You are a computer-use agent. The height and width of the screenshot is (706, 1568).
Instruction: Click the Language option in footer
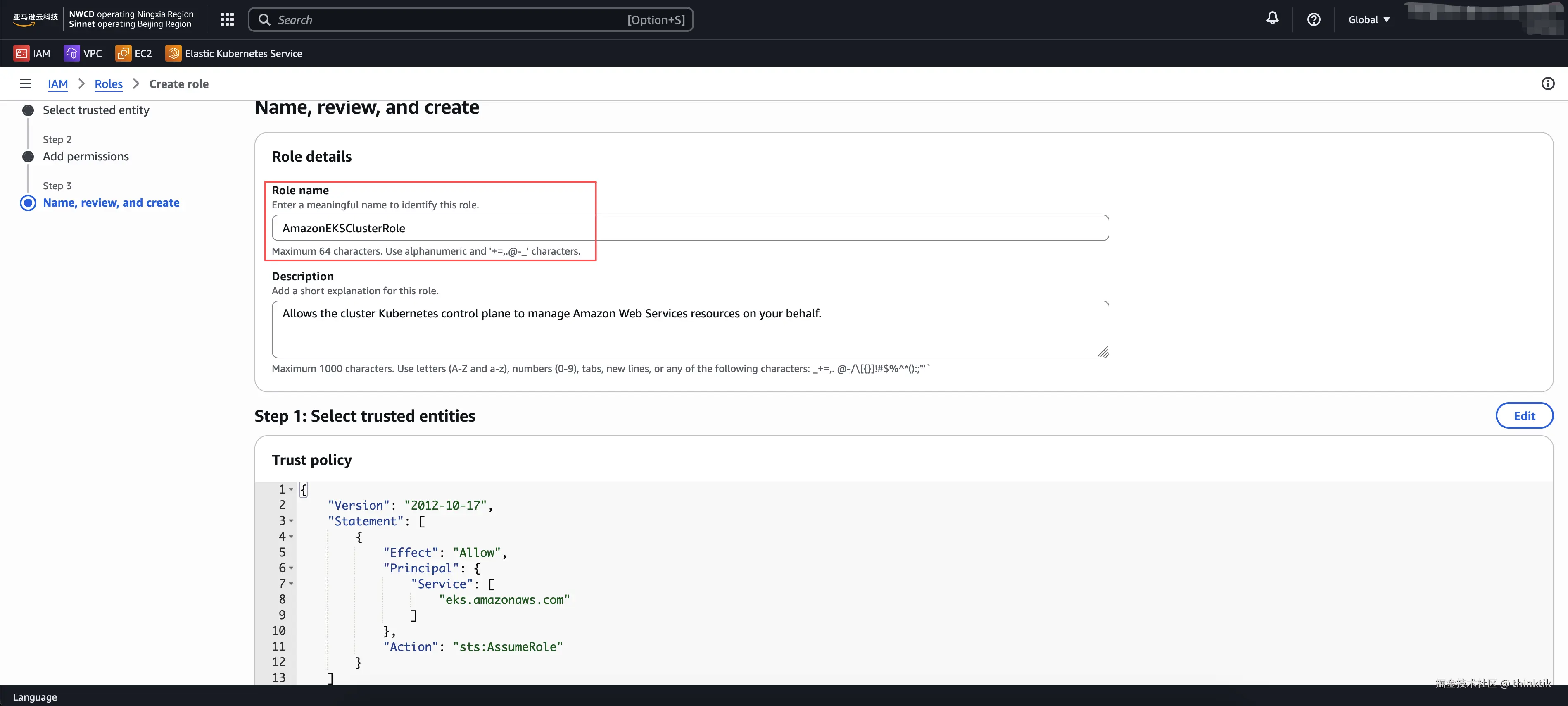35,697
